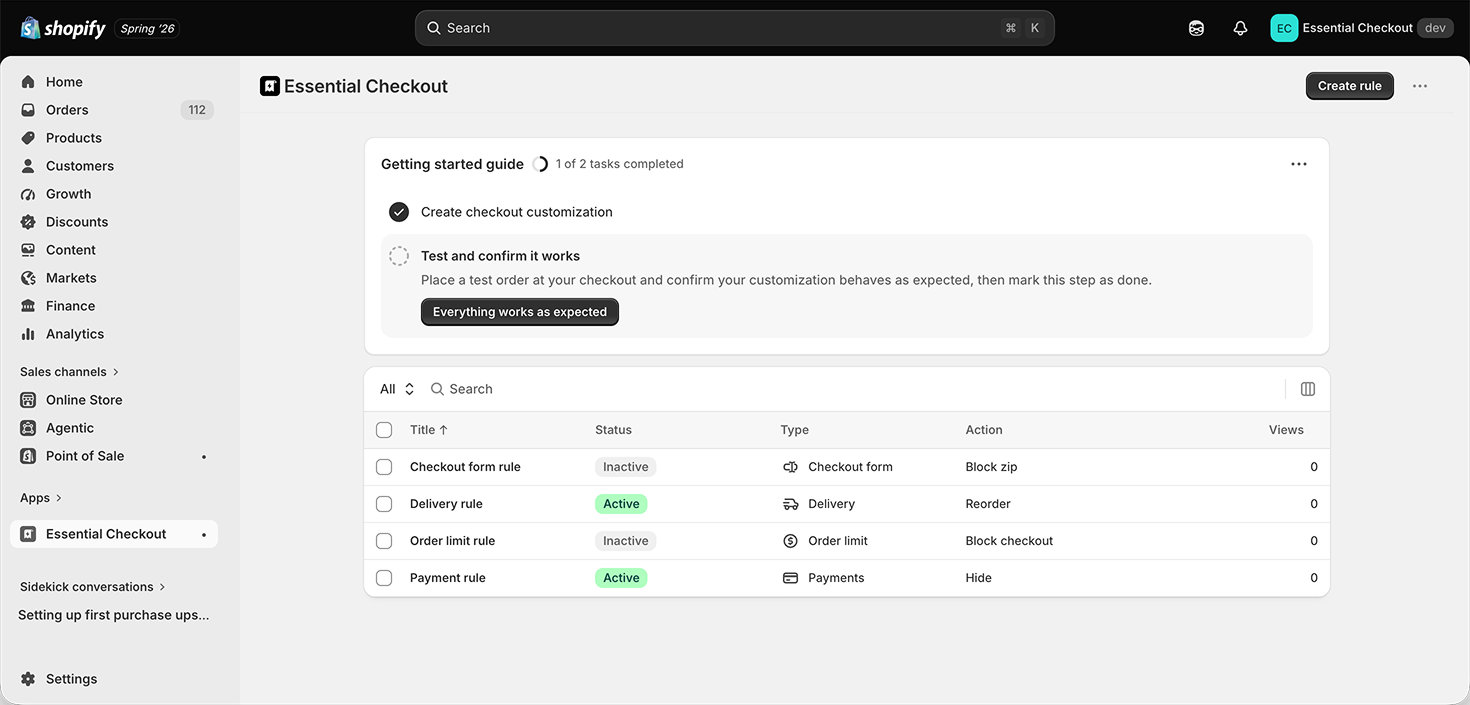Go to Analytics in the sidebar
Image resolution: width=1470 pixels, height=705 pixels.
(x=114, y=334)
